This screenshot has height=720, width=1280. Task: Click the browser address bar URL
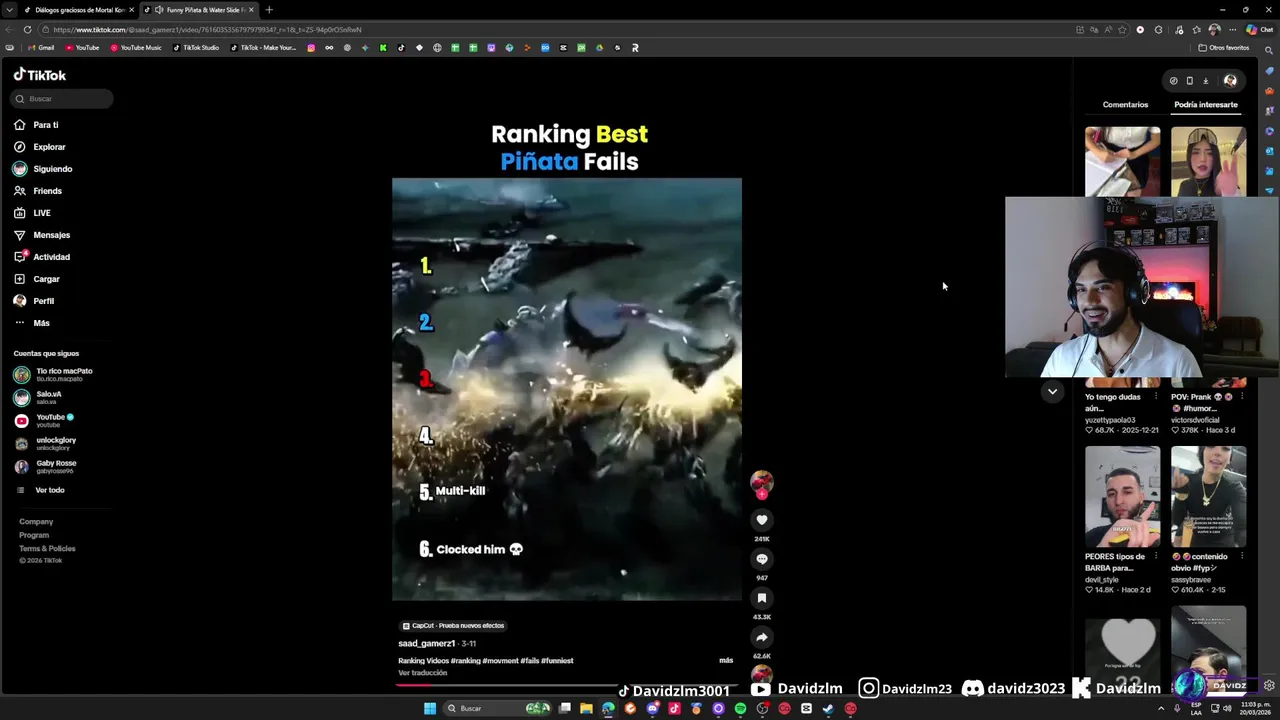[x=208, y=30]
